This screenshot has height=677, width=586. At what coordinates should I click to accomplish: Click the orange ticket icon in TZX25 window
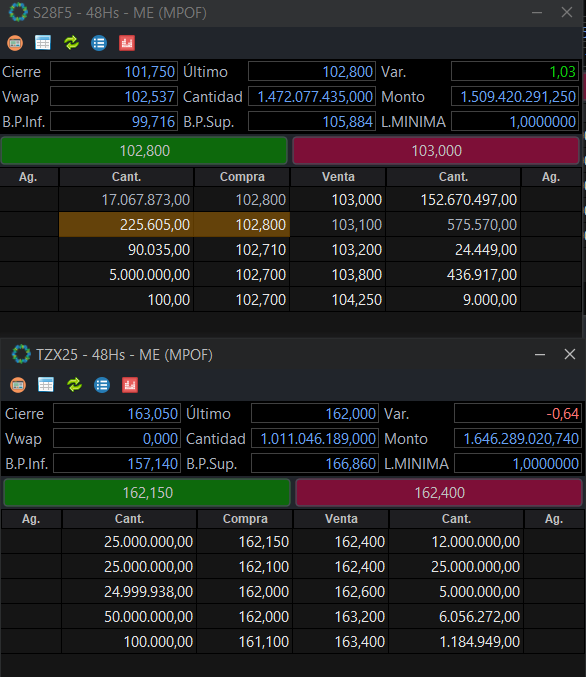click(18, 385)
